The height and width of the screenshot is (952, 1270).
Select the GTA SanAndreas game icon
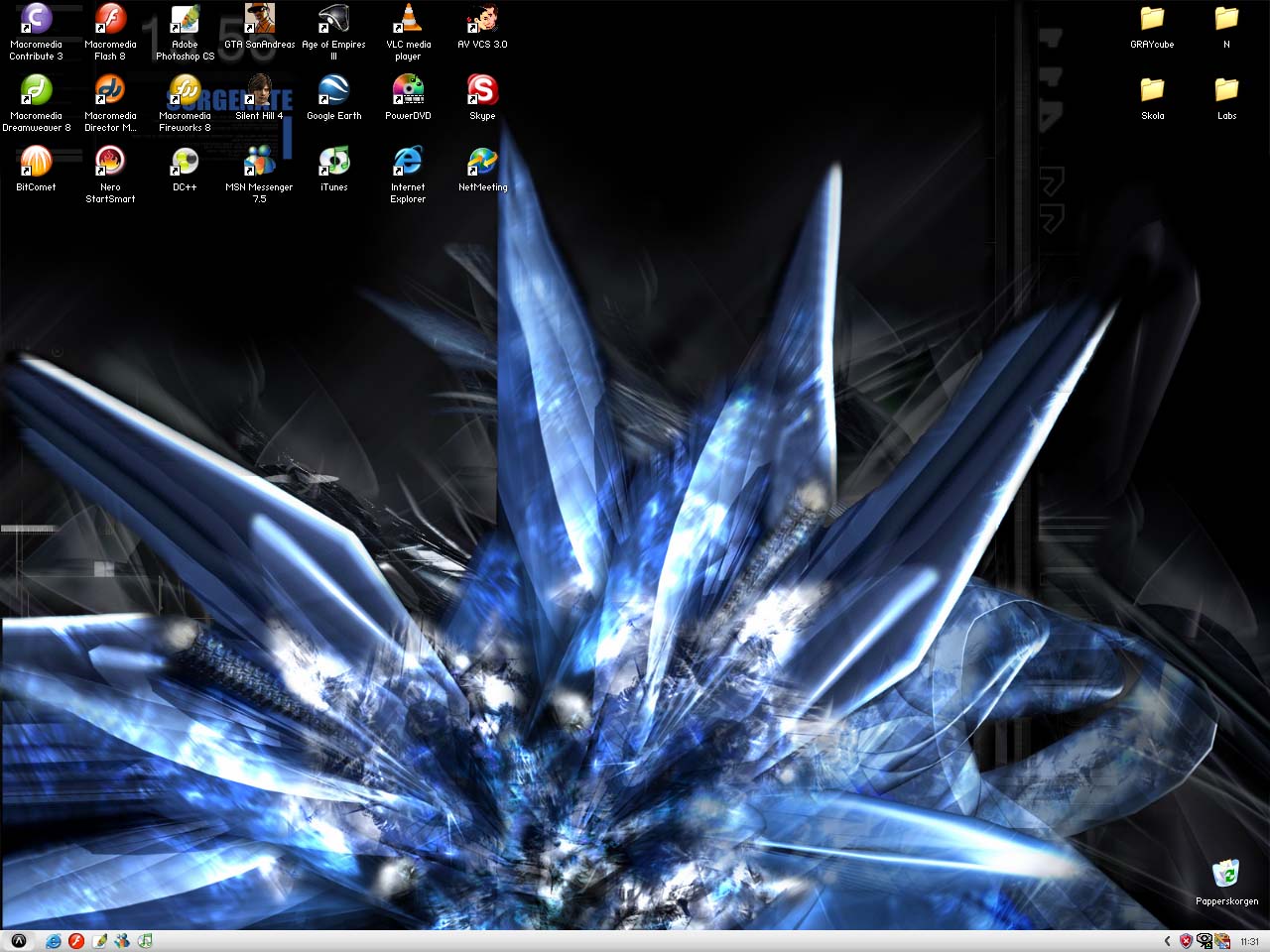pos(259,27)
